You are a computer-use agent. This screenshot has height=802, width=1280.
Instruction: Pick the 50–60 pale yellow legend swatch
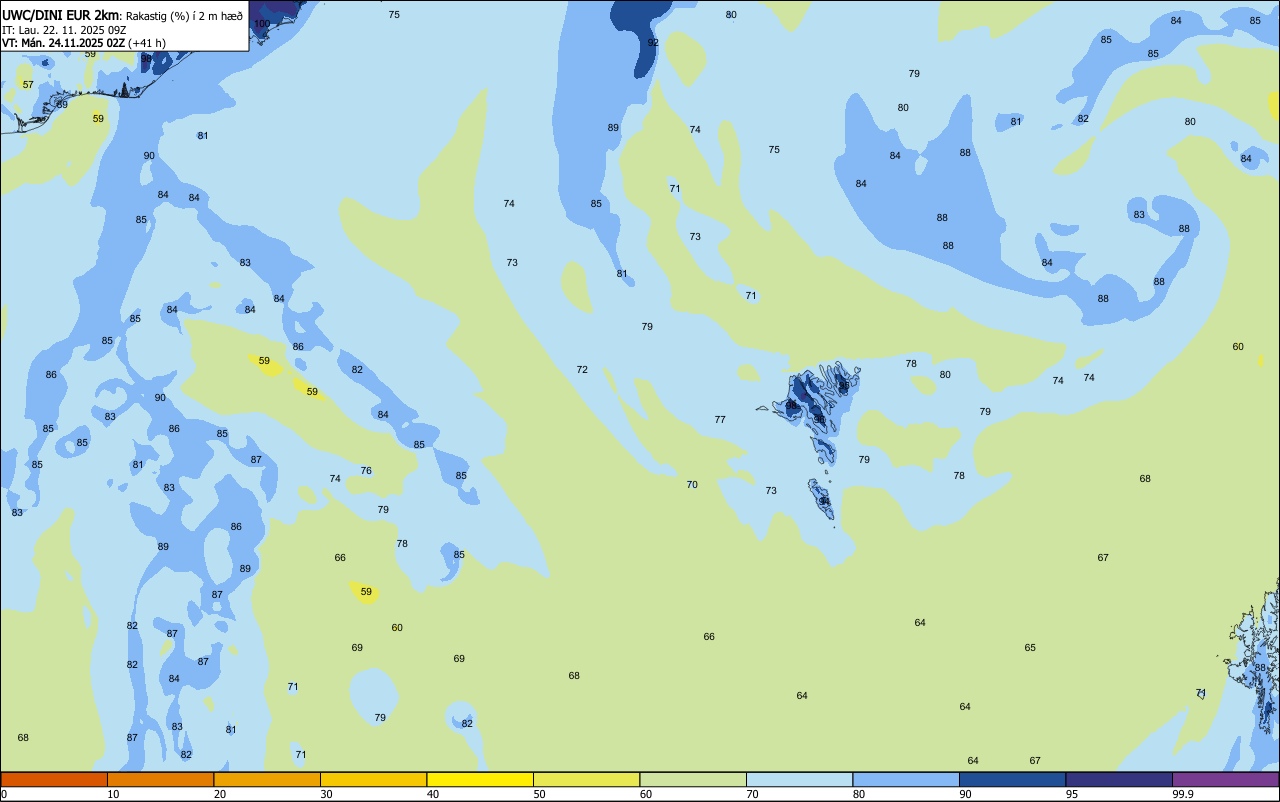586,779
